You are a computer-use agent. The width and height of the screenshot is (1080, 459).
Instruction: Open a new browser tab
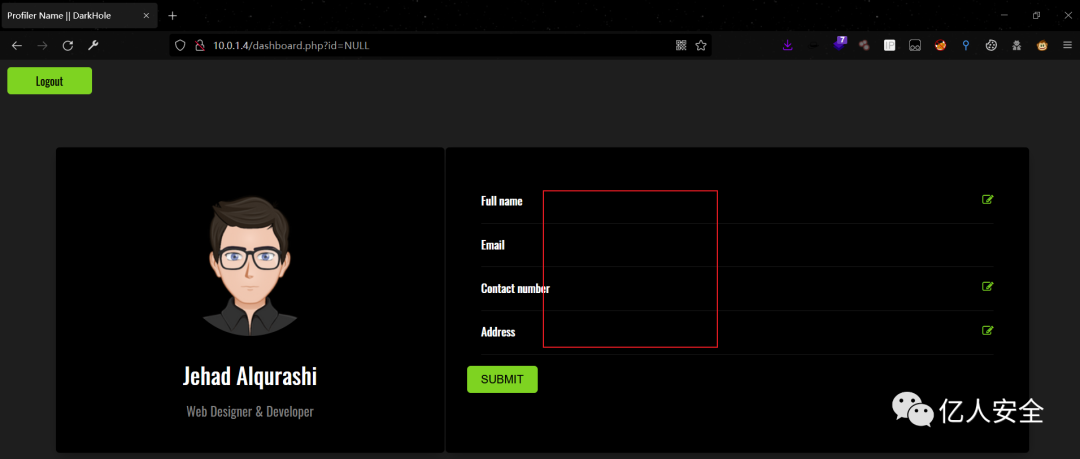click(172, 15)
